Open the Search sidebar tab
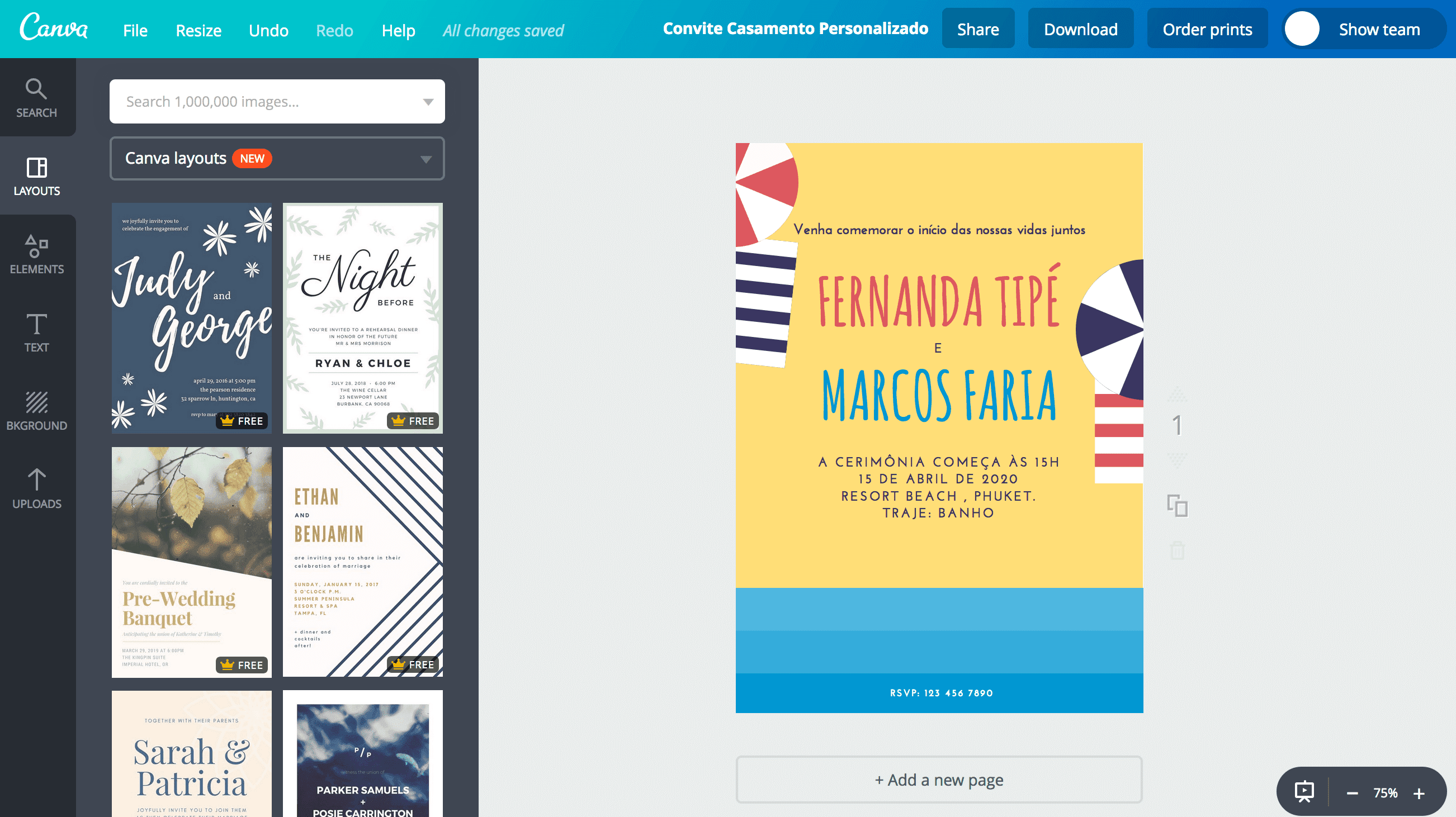 tap(37, 98)
